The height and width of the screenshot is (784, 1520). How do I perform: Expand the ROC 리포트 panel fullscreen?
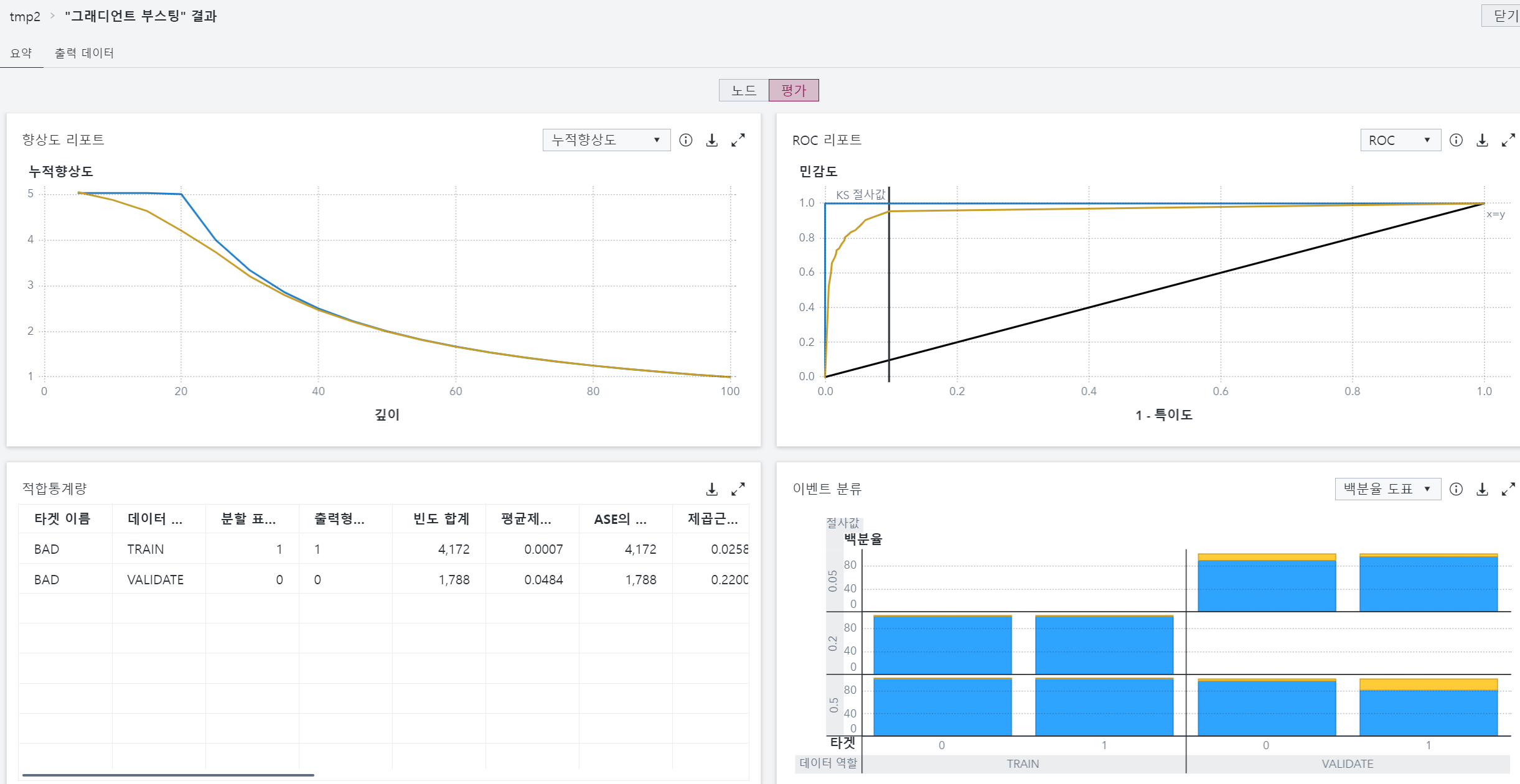click(1508, 141)
